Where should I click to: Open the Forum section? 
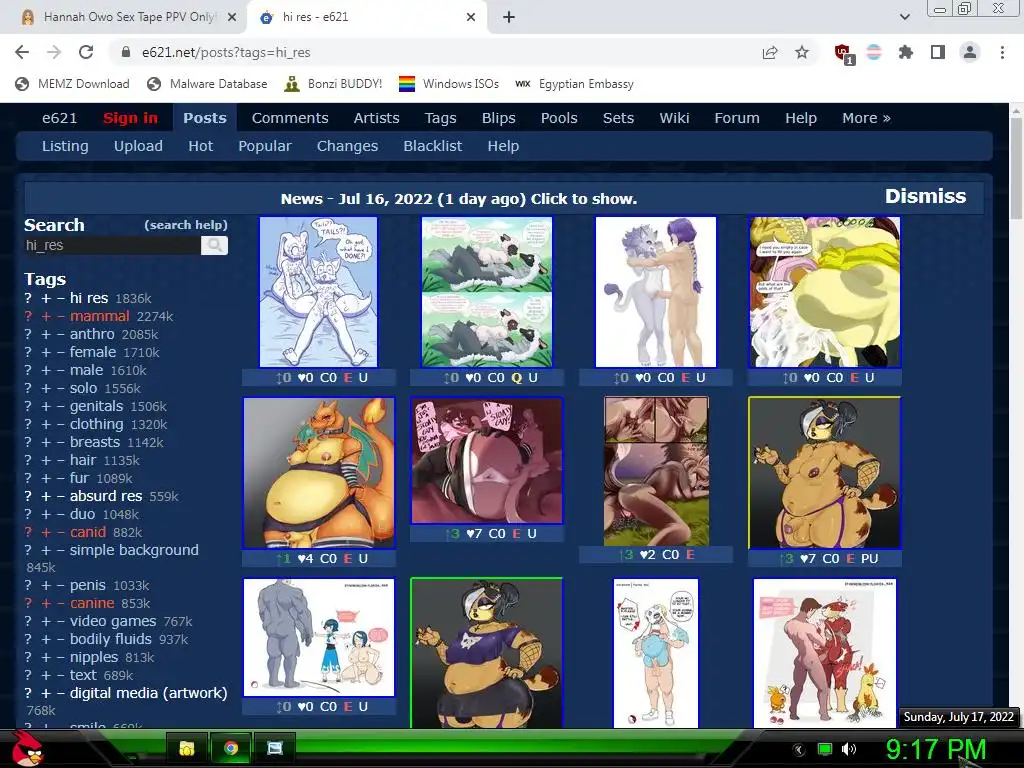pyautogui.click(x=737, y=118)
